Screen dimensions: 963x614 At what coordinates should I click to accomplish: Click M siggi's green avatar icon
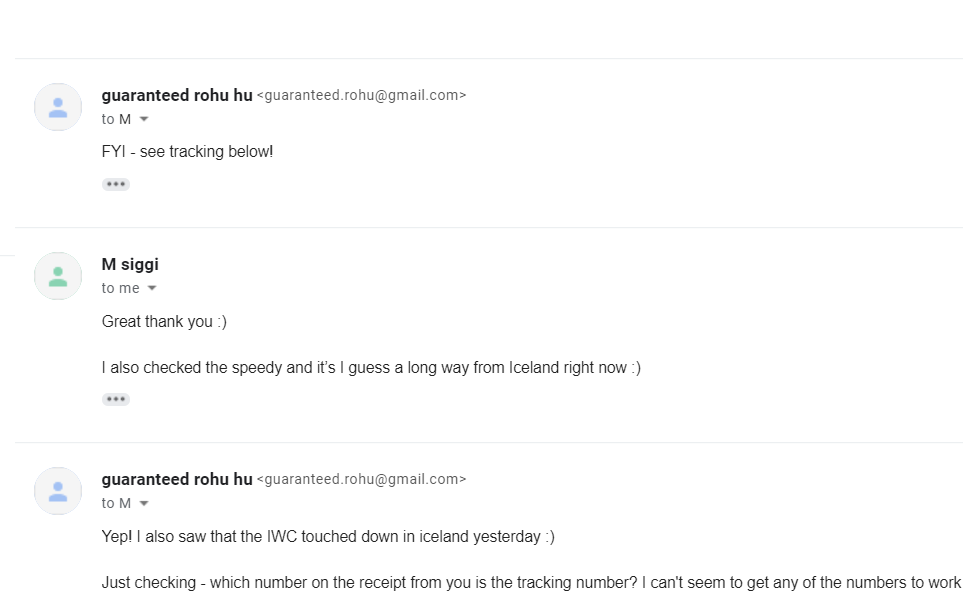(58, 276)
